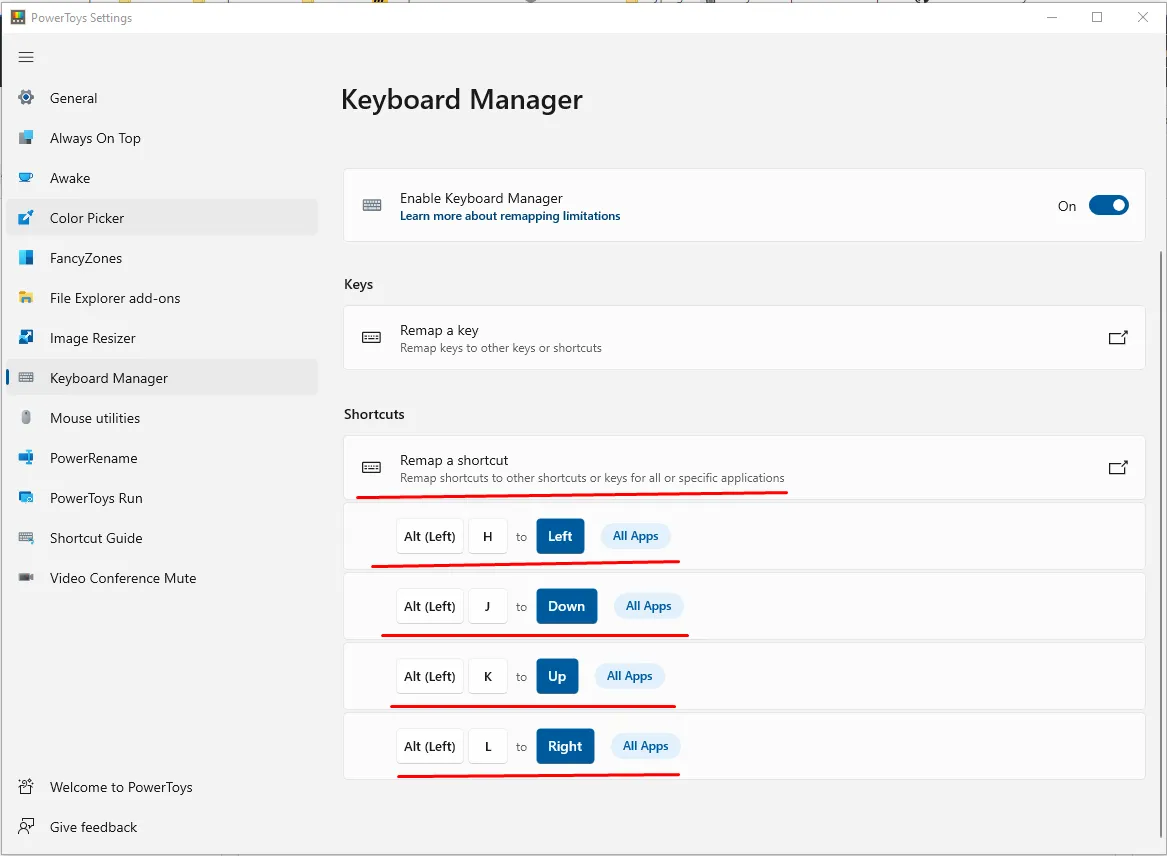Image resolution: width=1167 pixels, height=856 pixels.
Task: Open the Color Picker sidebar icon
Action: (27, 218)
